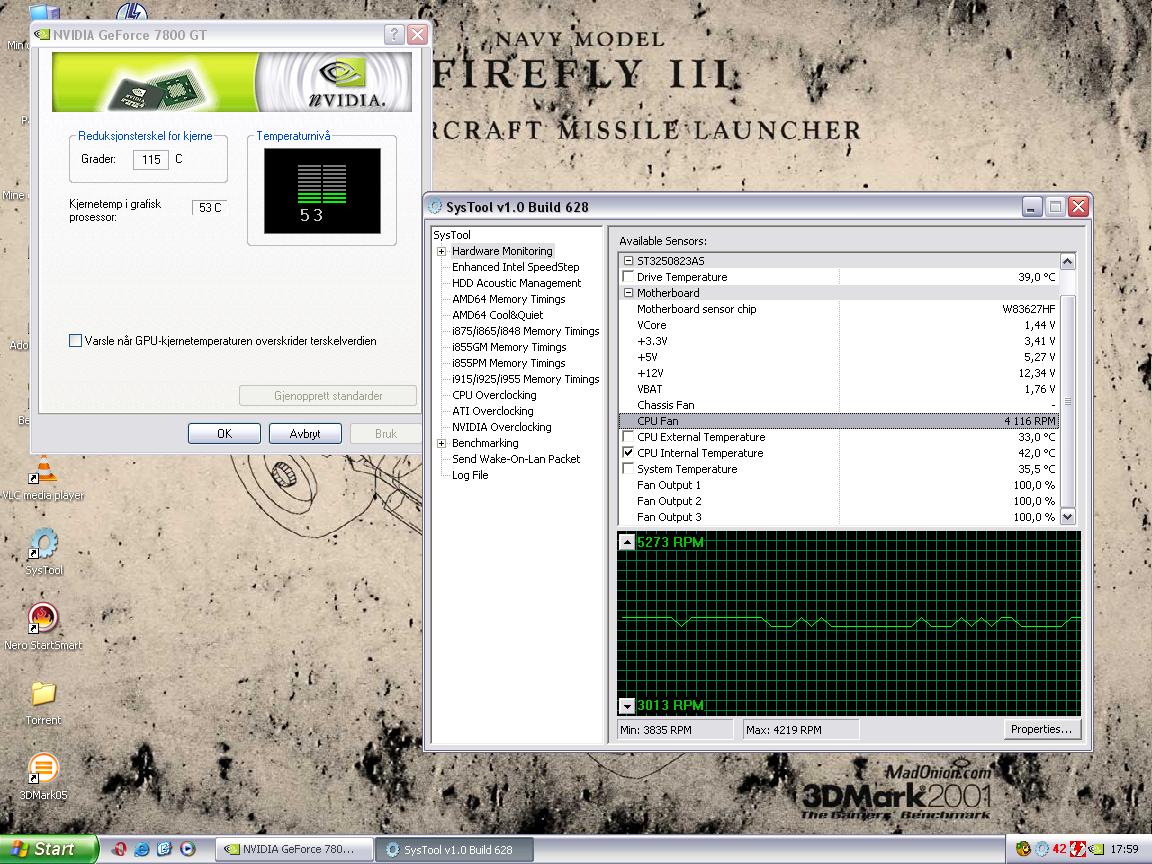This screenshot has height=864, width=1152.
Task: Expand the Benchmarking tree node
Action: (442, 443)
